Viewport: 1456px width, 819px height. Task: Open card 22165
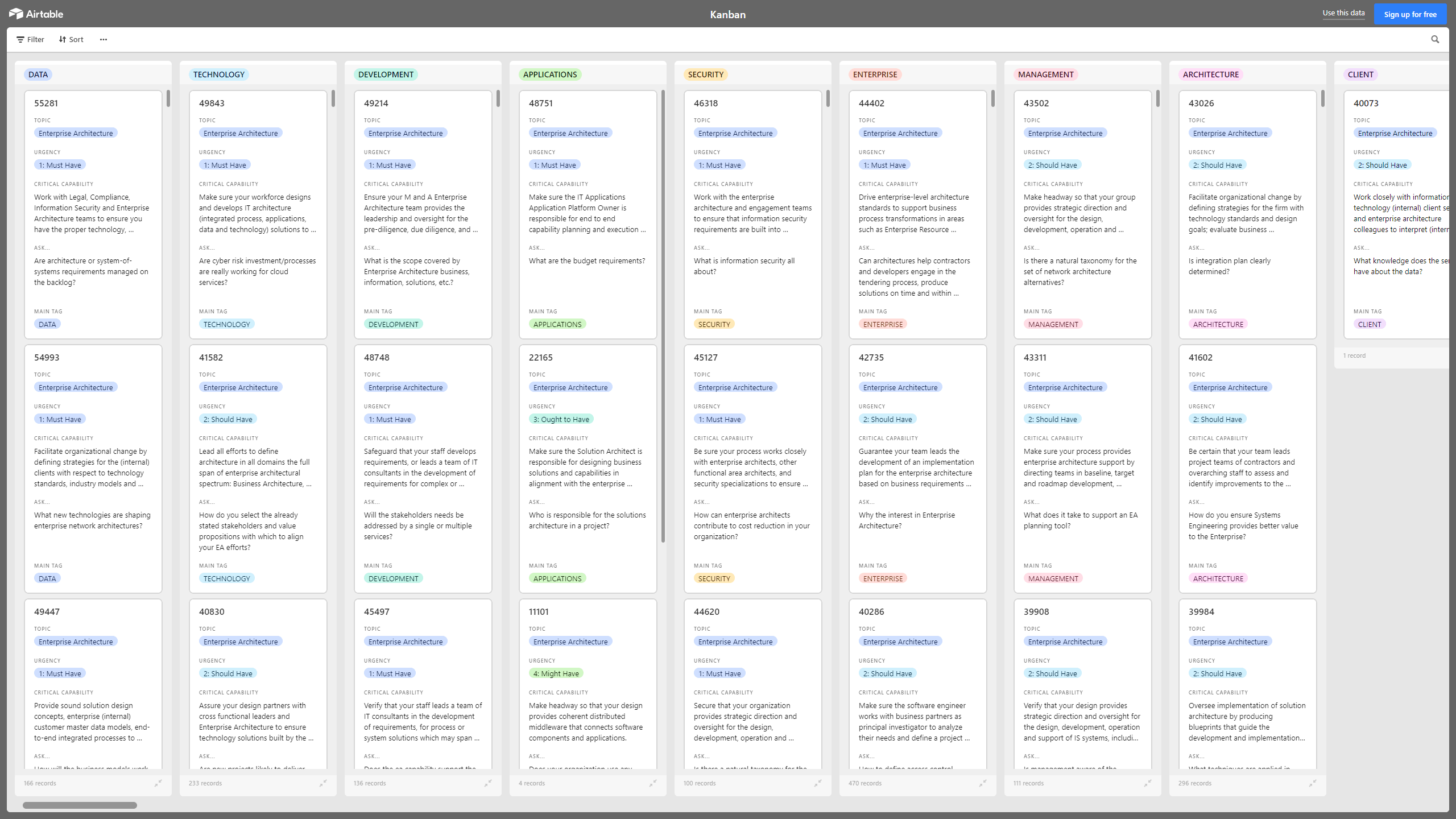point(588,469)
